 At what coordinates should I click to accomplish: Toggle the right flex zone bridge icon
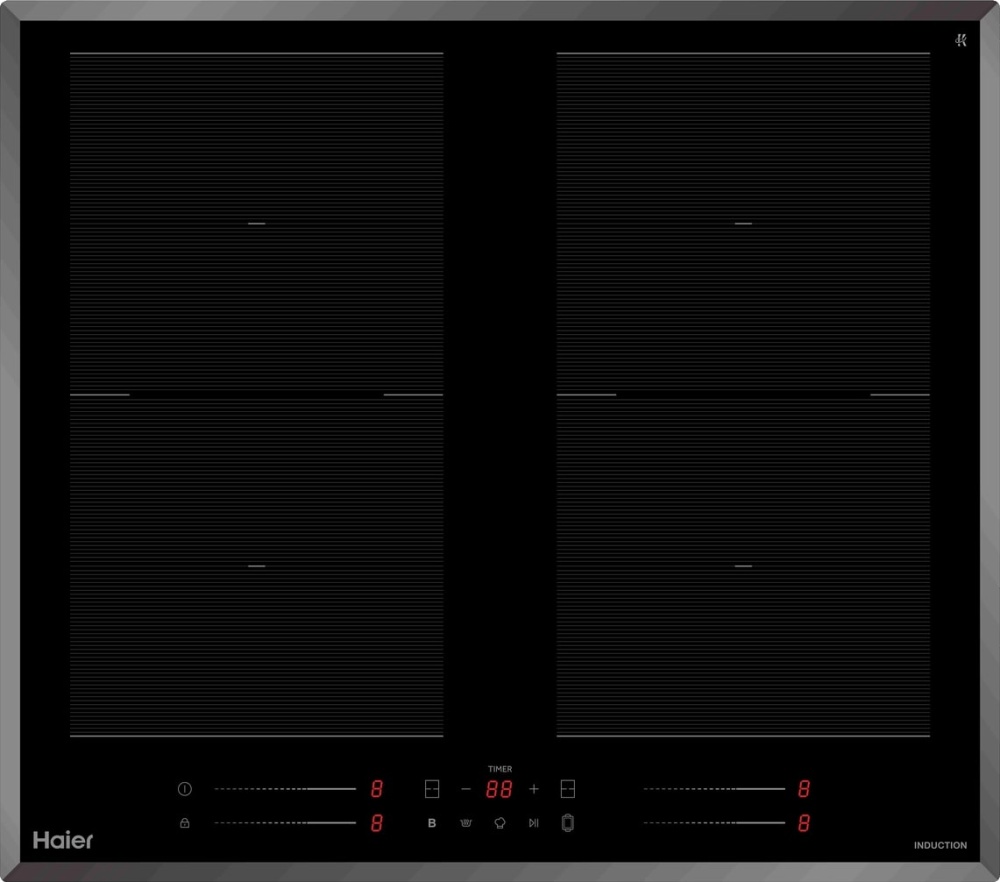(568, 789)
